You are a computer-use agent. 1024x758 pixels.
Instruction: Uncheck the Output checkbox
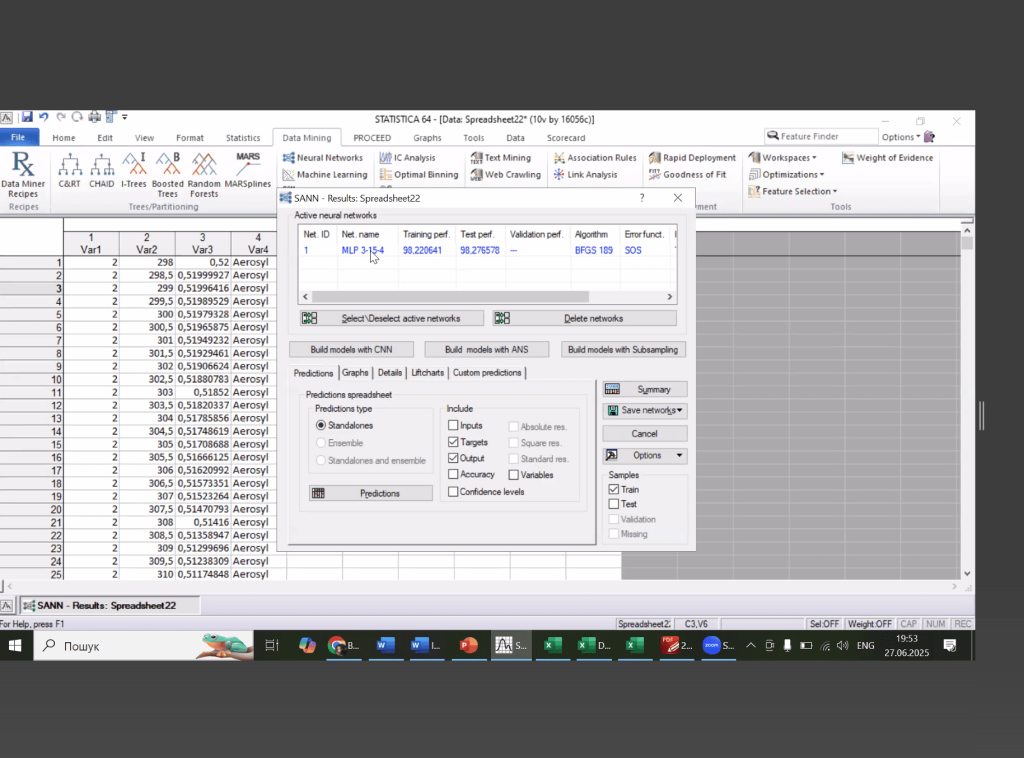point(453,458)
